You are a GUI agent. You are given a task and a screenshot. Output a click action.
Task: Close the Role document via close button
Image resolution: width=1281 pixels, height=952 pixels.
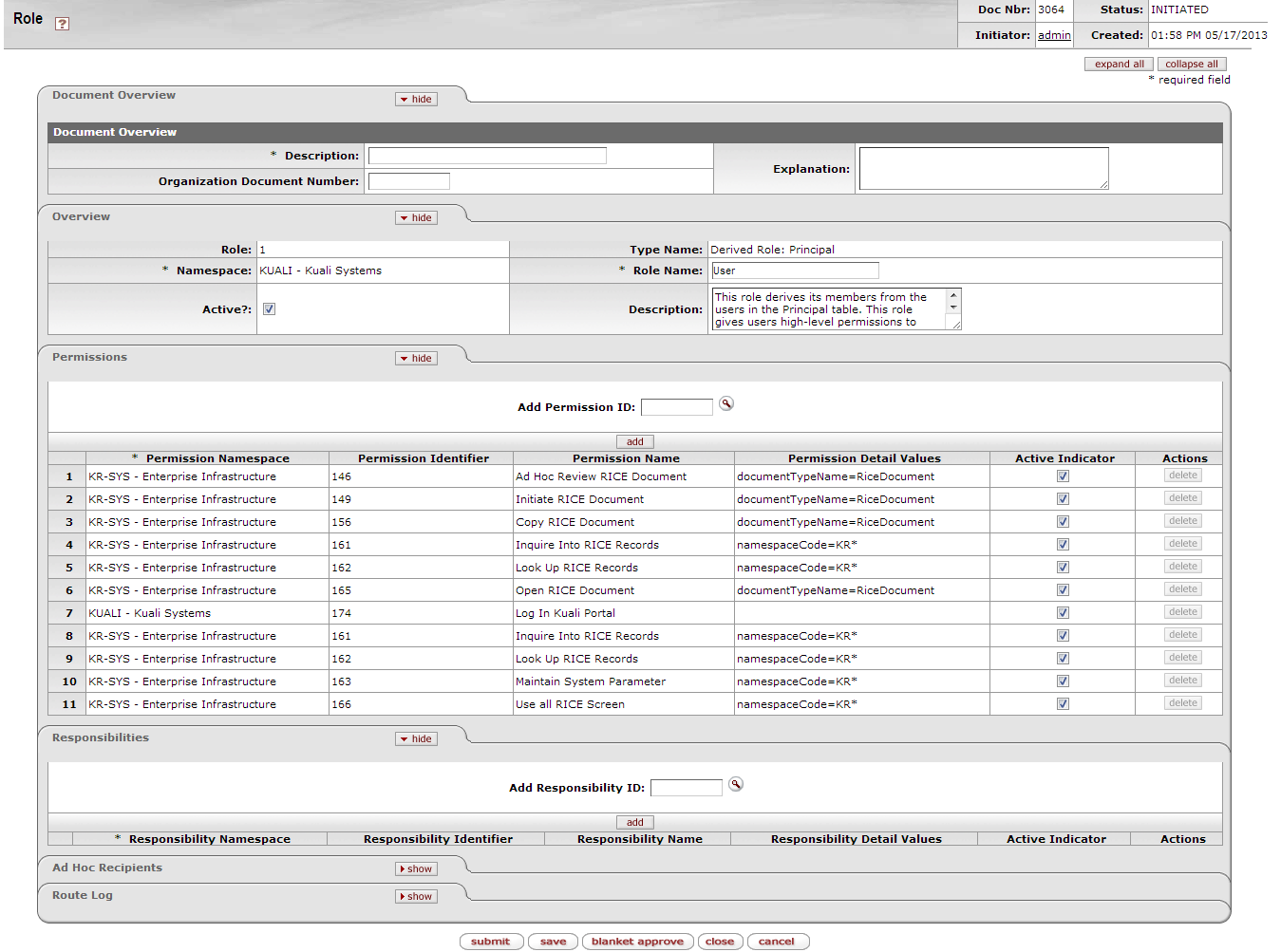(x=720, y=942)
